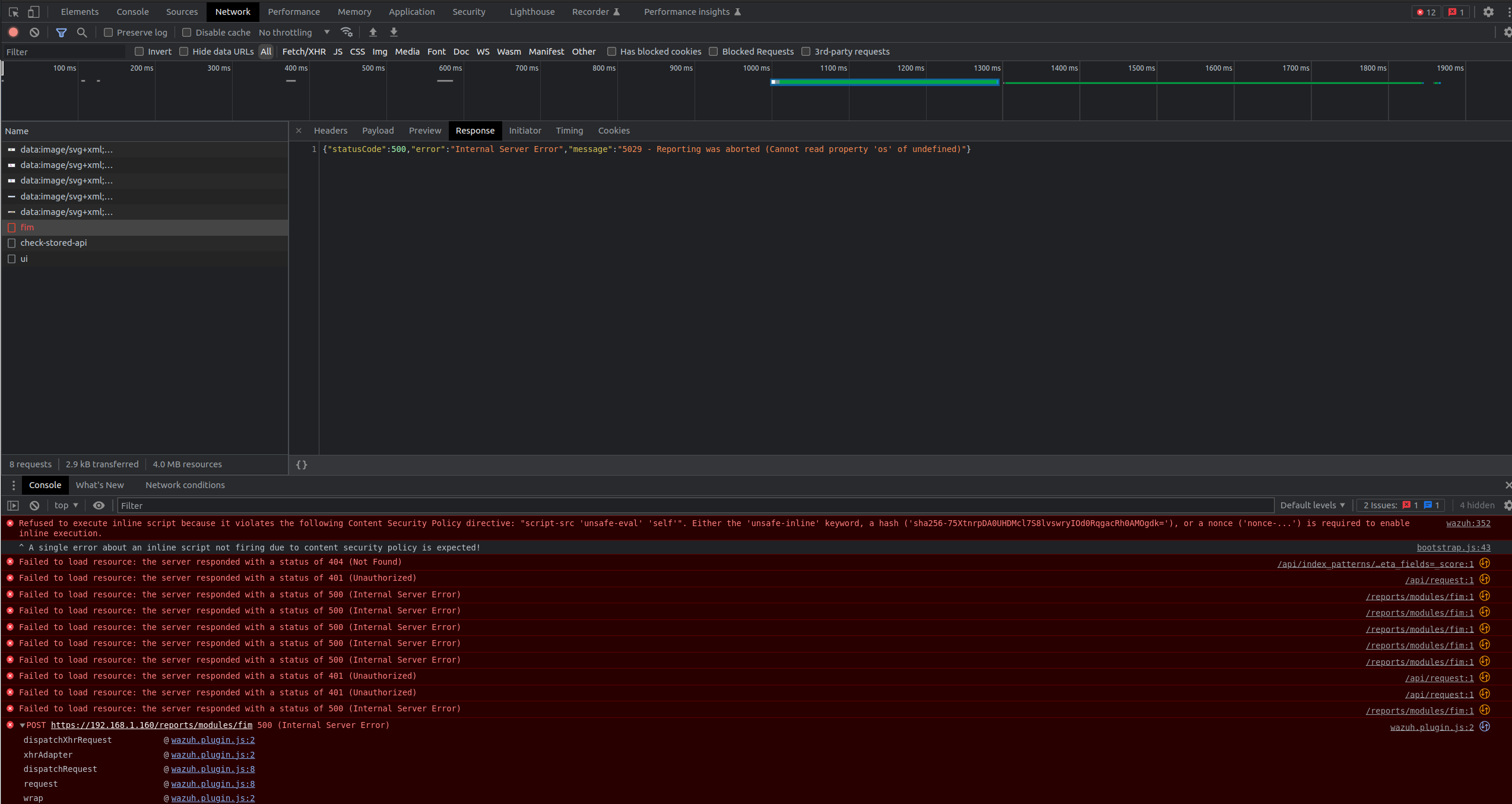
Task: Switch to the Payload tab
Action: pyautogui.click(x=378, y=131)
